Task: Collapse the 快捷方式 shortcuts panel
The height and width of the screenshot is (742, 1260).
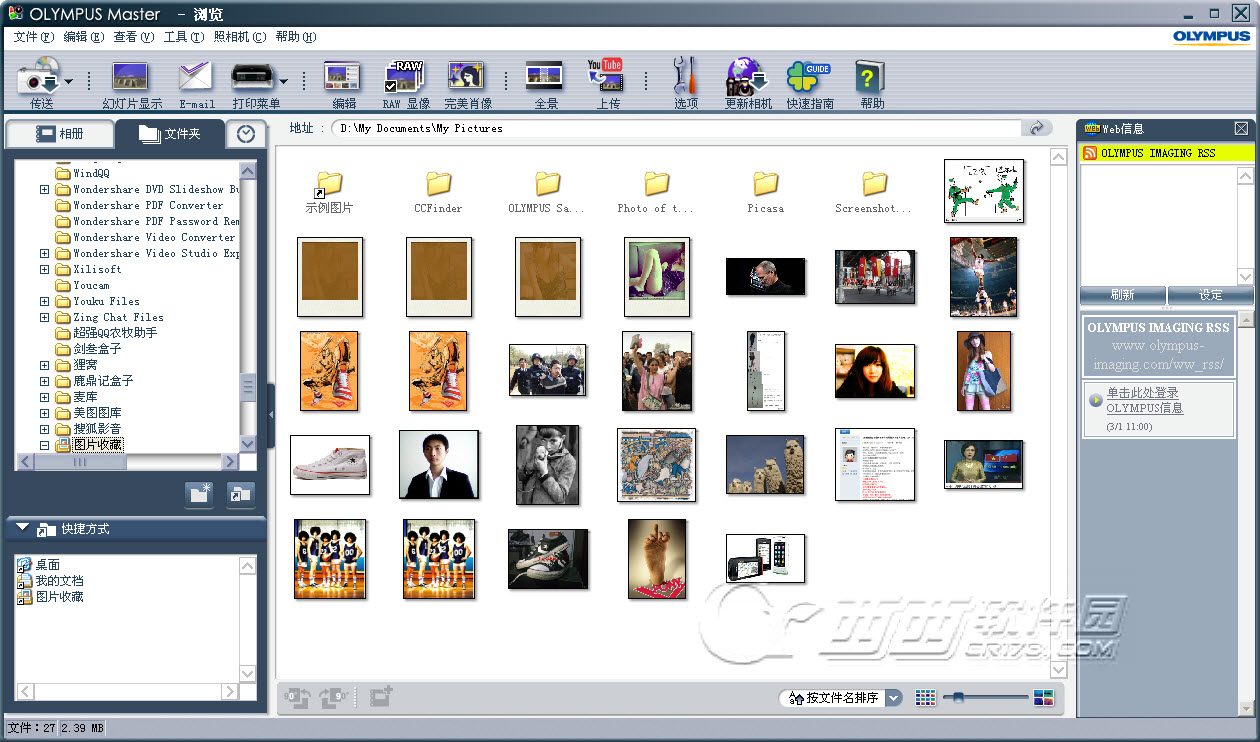Action: pyautogui.click(x=22, y=529)
